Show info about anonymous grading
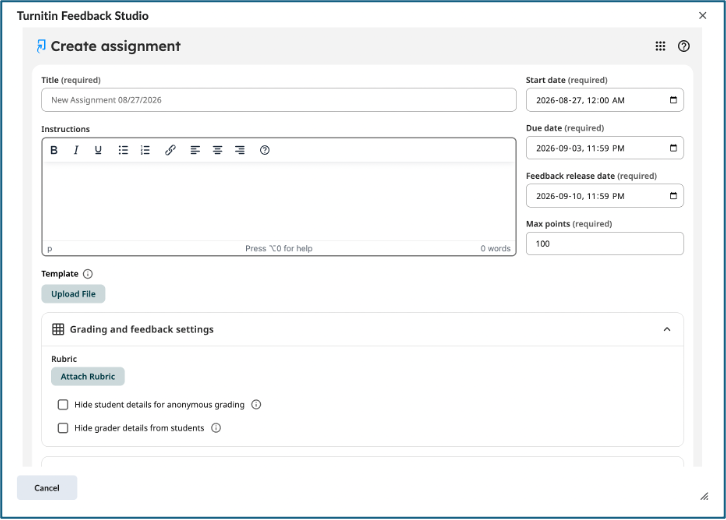726x520 pixels. 256,405
